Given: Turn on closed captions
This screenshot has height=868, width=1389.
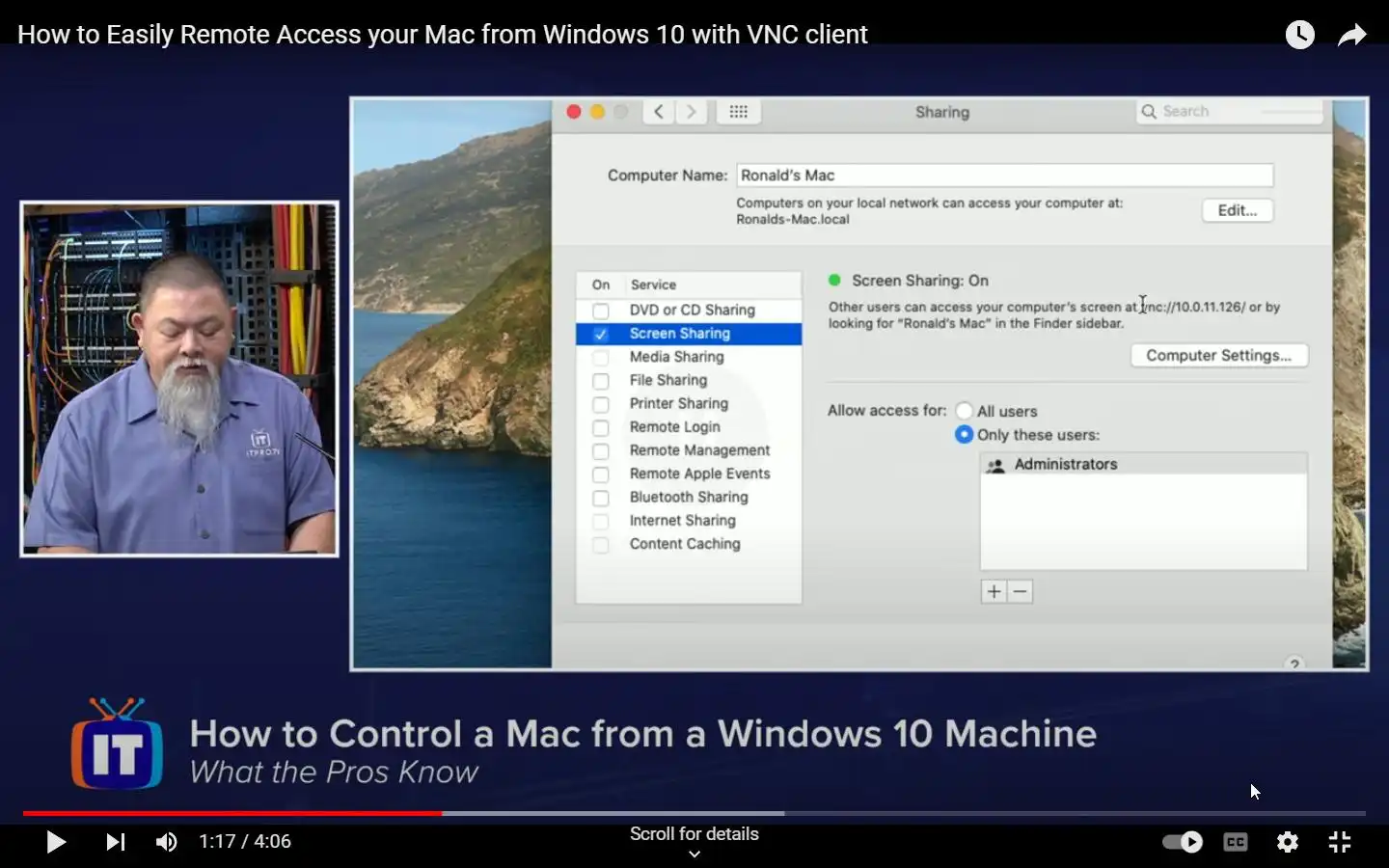Looking at the screenshot, I should tap(1236, 842).
